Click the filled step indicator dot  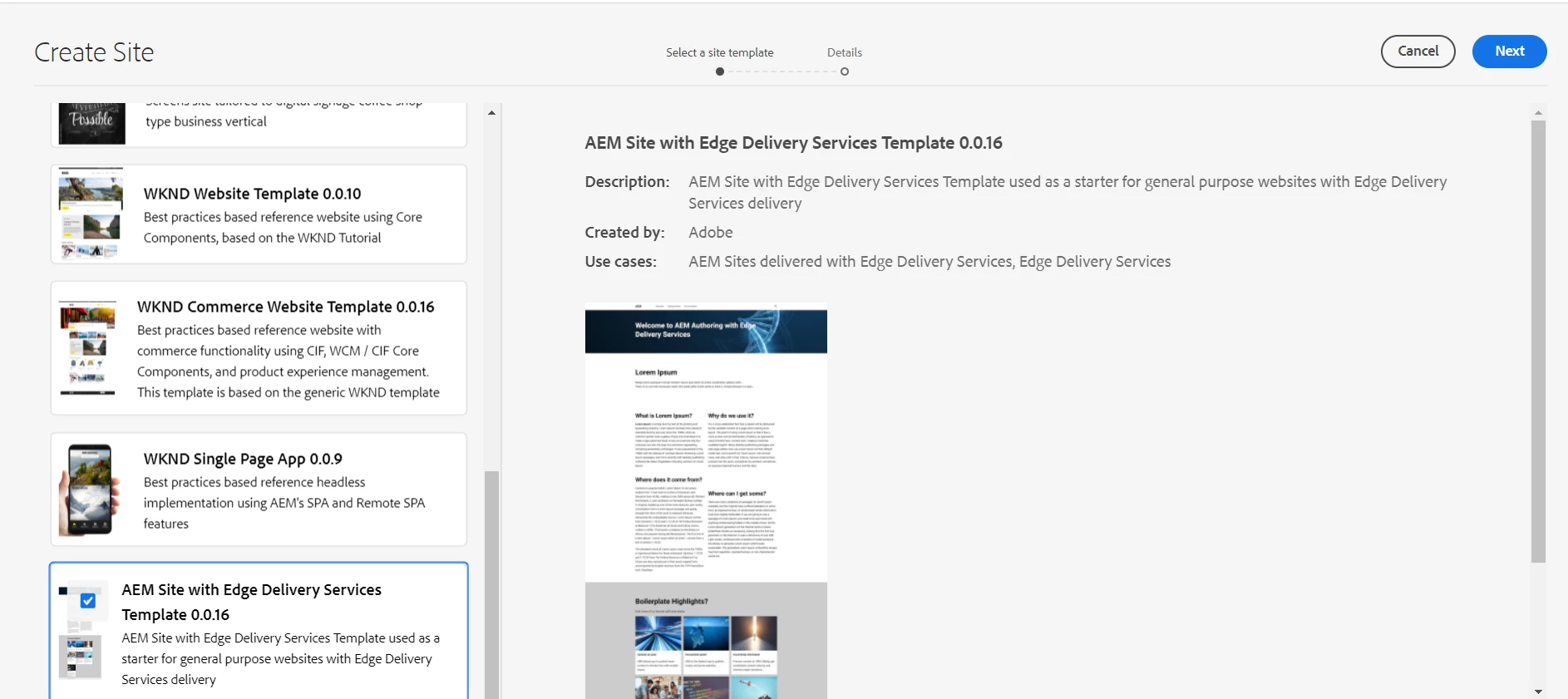719,71
